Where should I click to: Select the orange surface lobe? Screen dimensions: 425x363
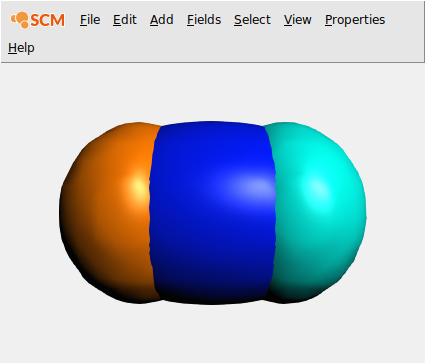pos(107,213)
